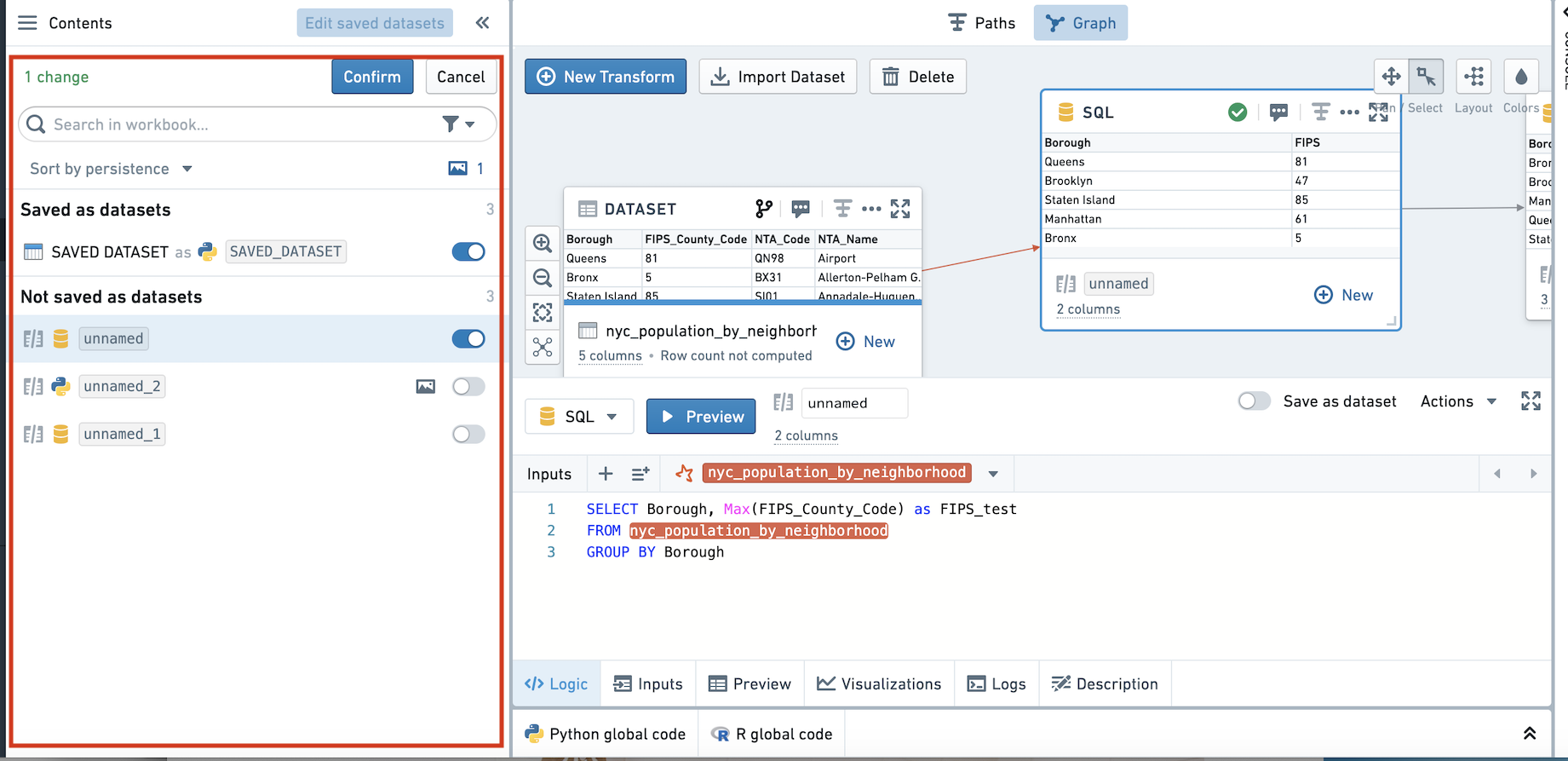Cancel the pending dataset change
1568x761 pixels.
pyautogui.click(x=461, y=77)
